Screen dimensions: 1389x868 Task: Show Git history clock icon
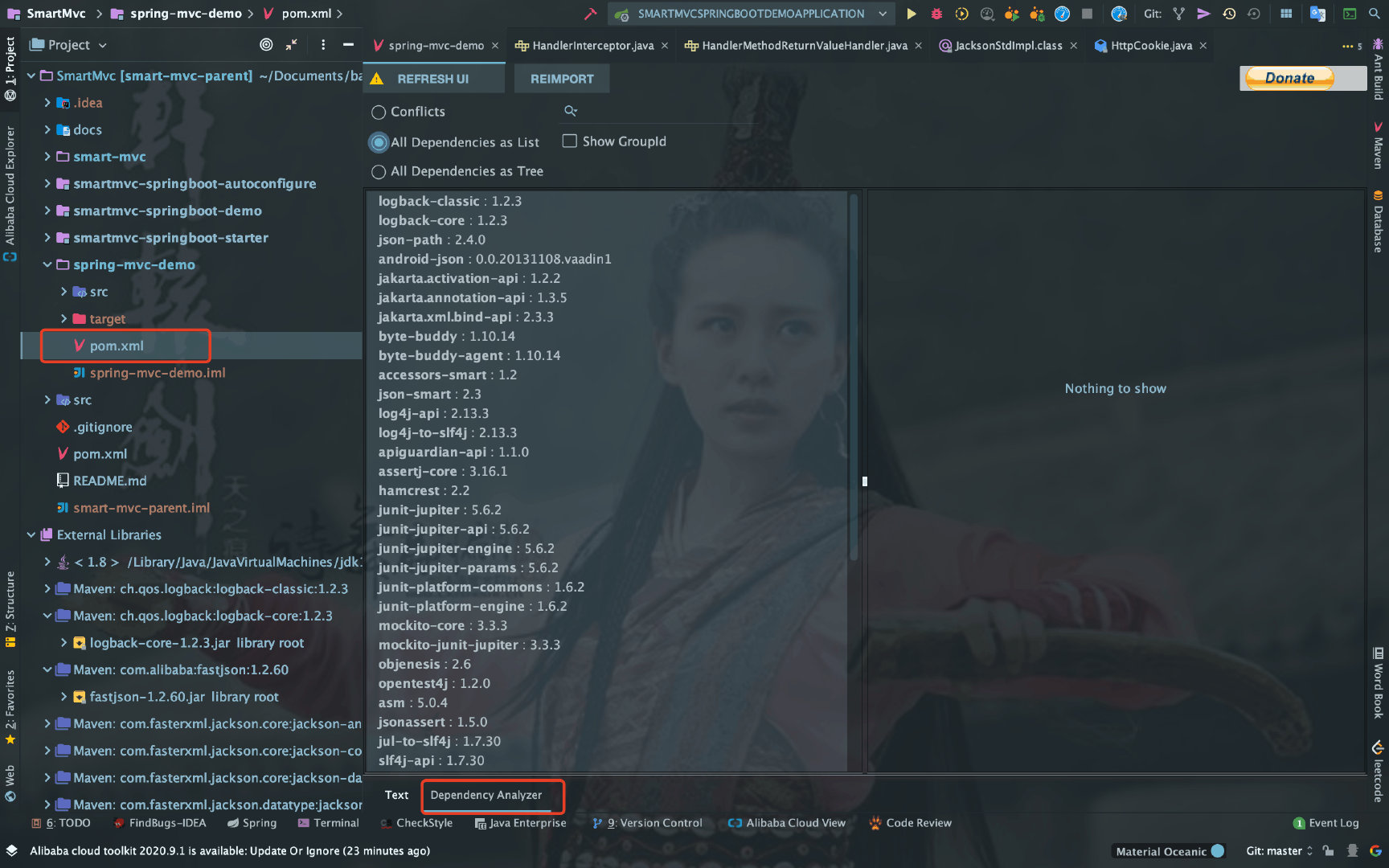click(1229, 14)
